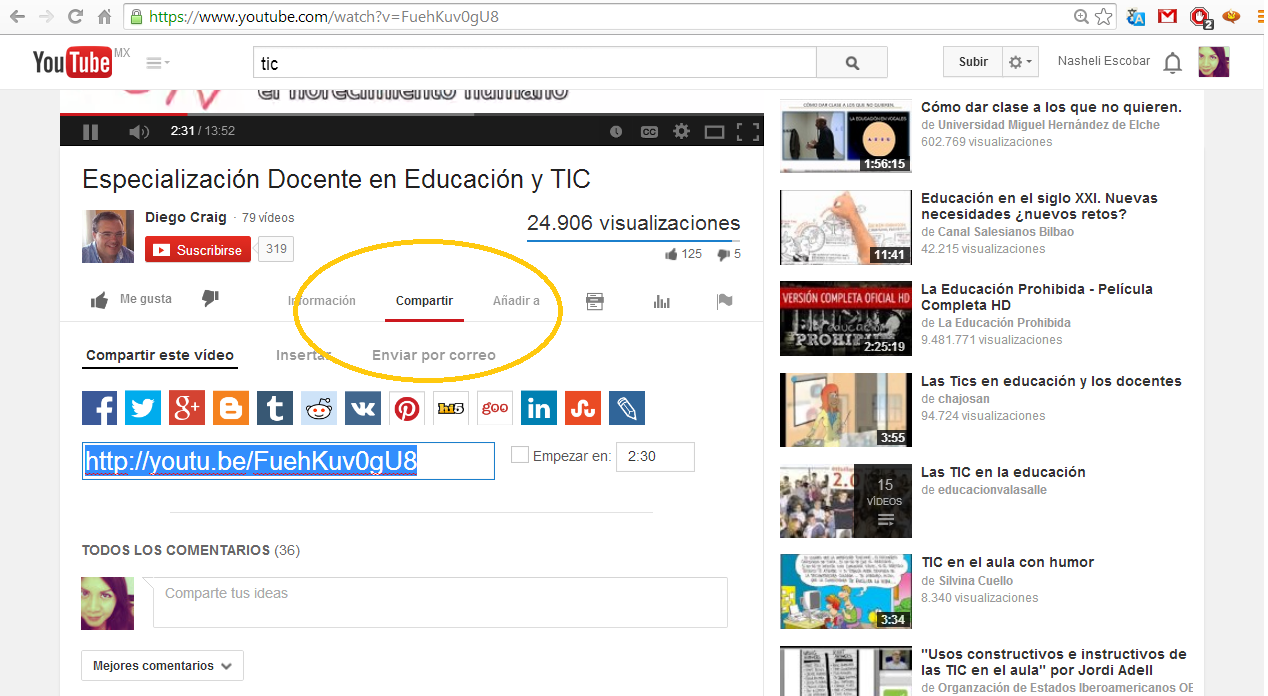The height and width of the screenshot is (696, 1268).
Task: Click the Suscribirse button
Action: 198,250
